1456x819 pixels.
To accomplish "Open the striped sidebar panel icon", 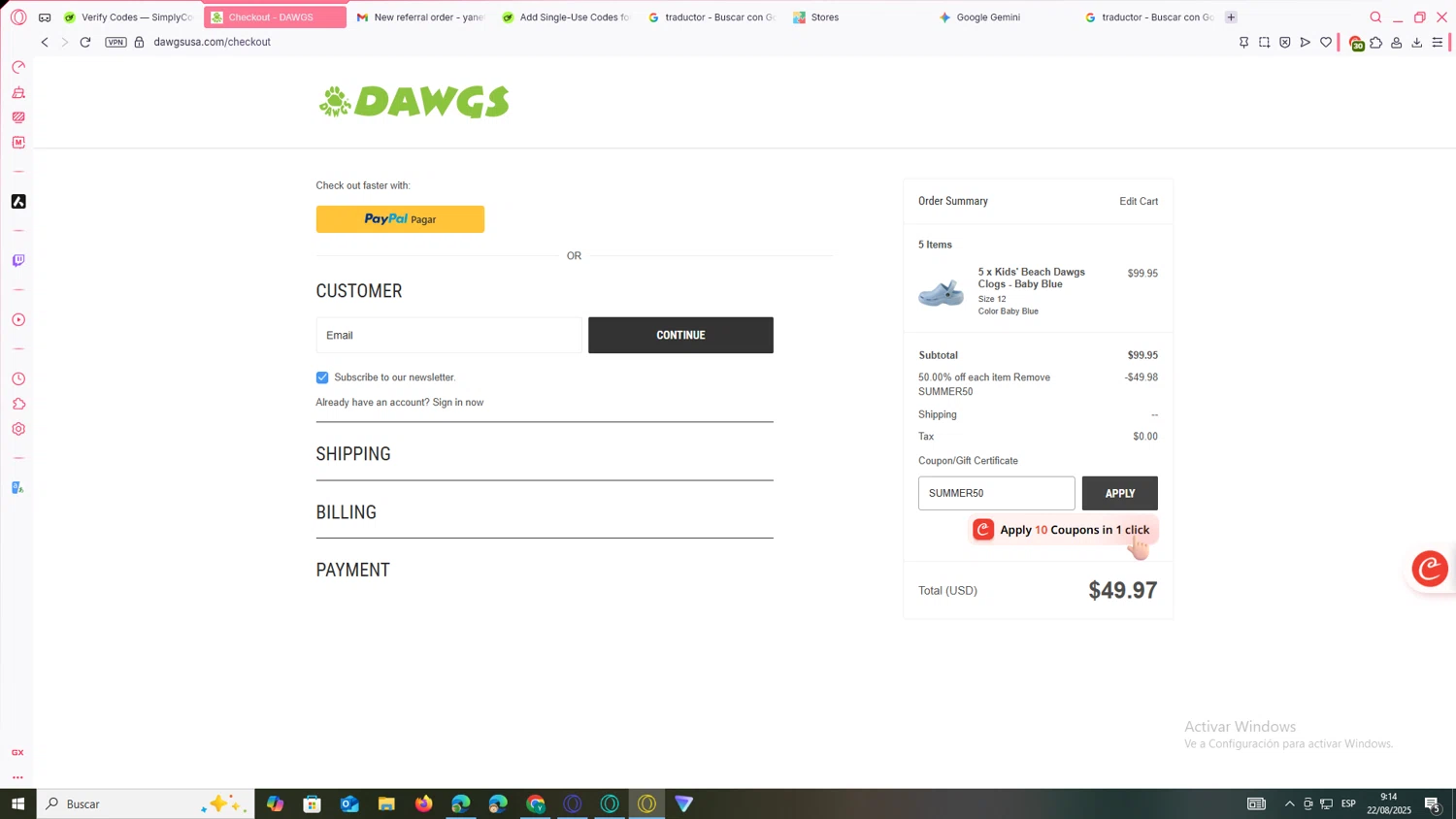I will [x=18, y=117].
